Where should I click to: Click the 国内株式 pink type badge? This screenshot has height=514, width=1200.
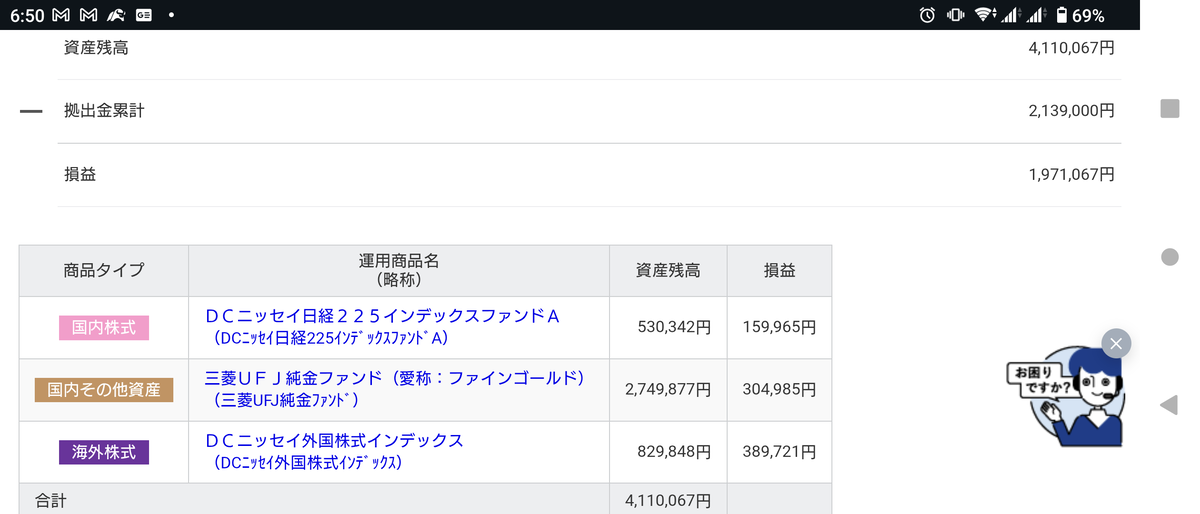(104, 327)
